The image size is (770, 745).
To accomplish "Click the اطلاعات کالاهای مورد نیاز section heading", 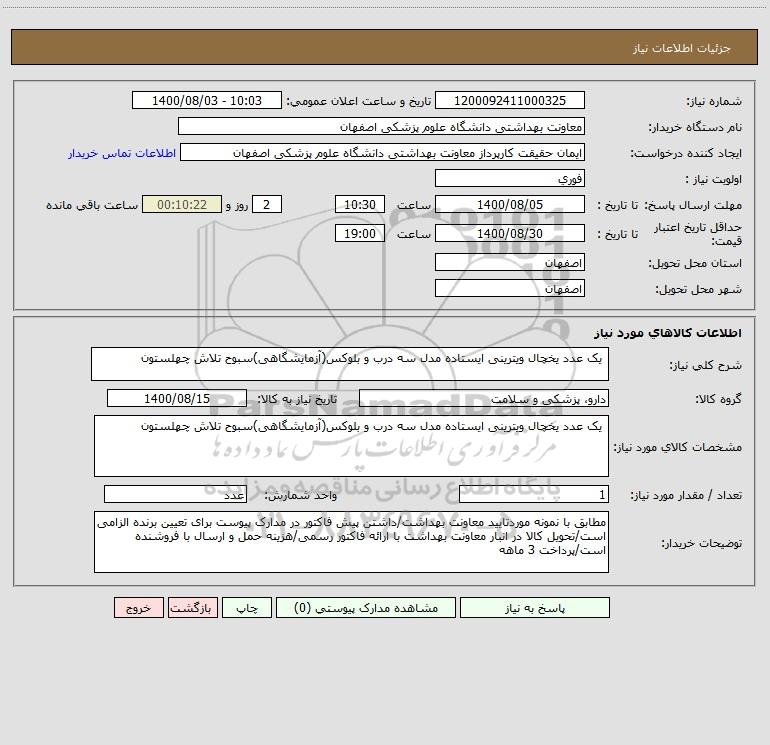I will pyautogui.click(x=667, y=333).
